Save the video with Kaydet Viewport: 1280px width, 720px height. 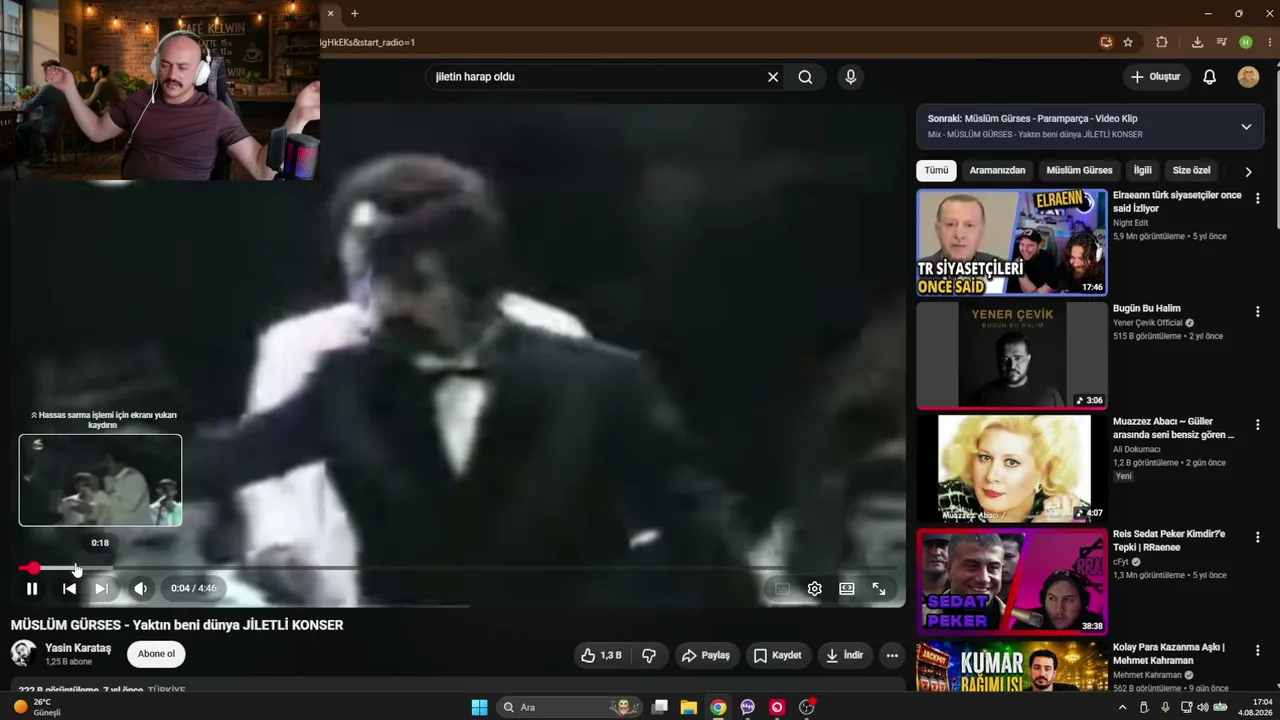click(x=777, y=655)
